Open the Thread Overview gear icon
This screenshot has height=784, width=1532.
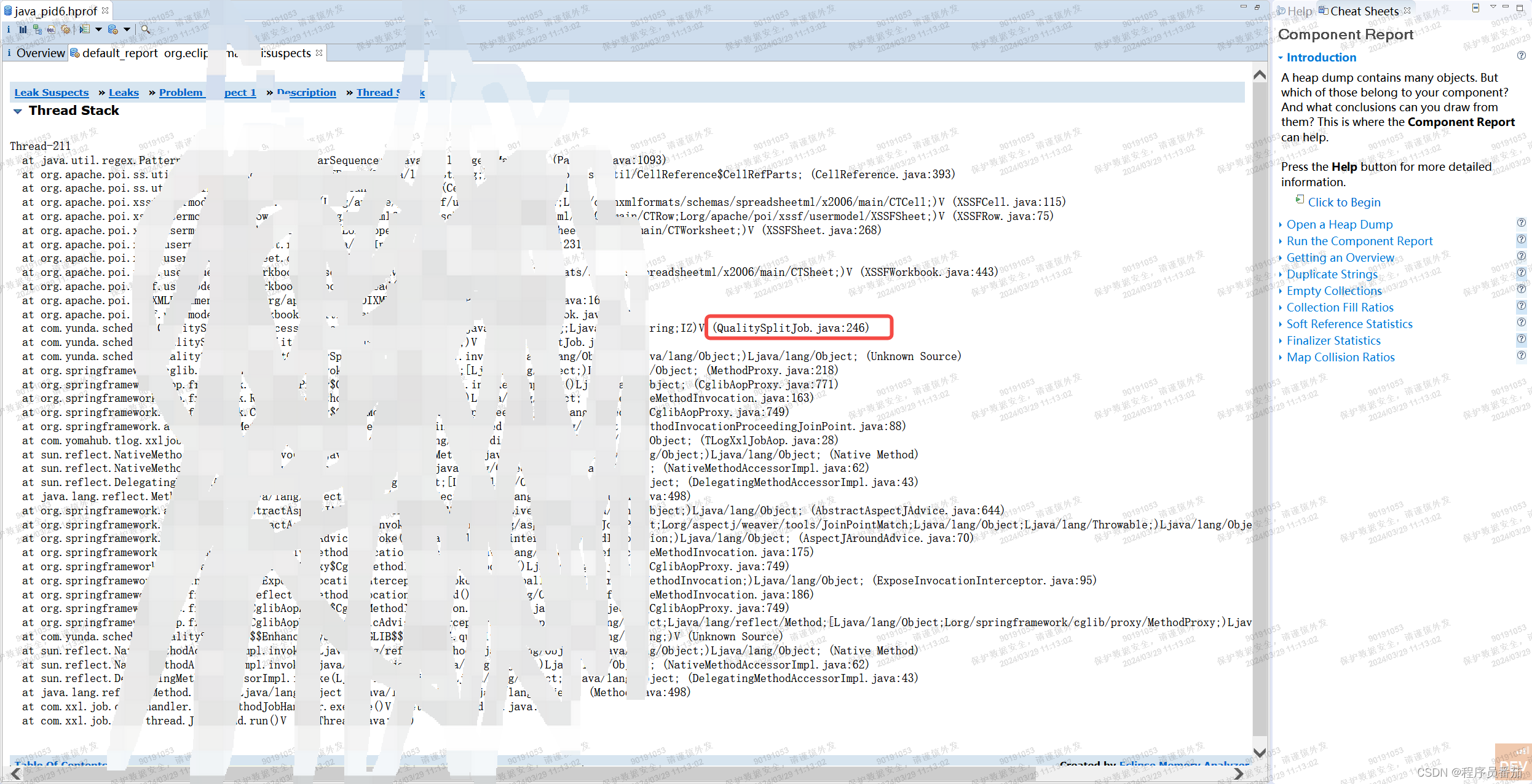66,29
